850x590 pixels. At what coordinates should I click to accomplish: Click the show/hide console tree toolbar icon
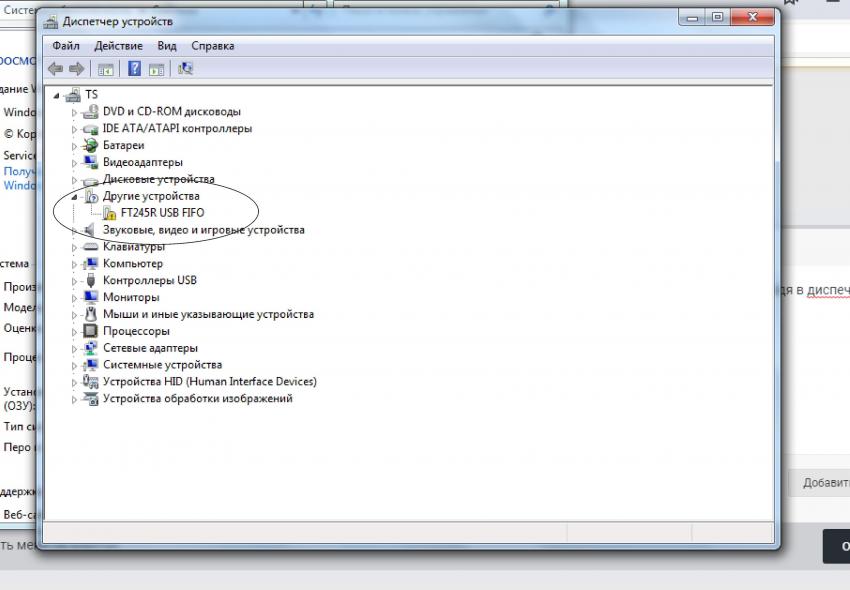[105, 69]
